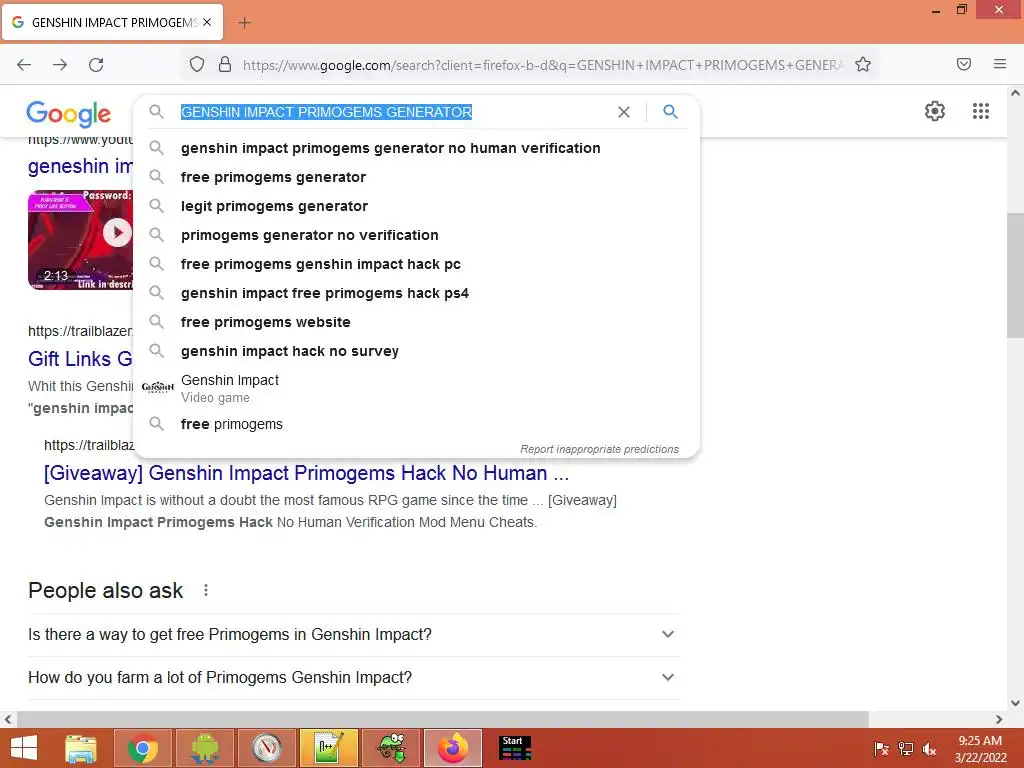Screen dimensions: 1024x768
Task: Open the clock showing 9:25 AM
Action: click(x=980, y=748)
